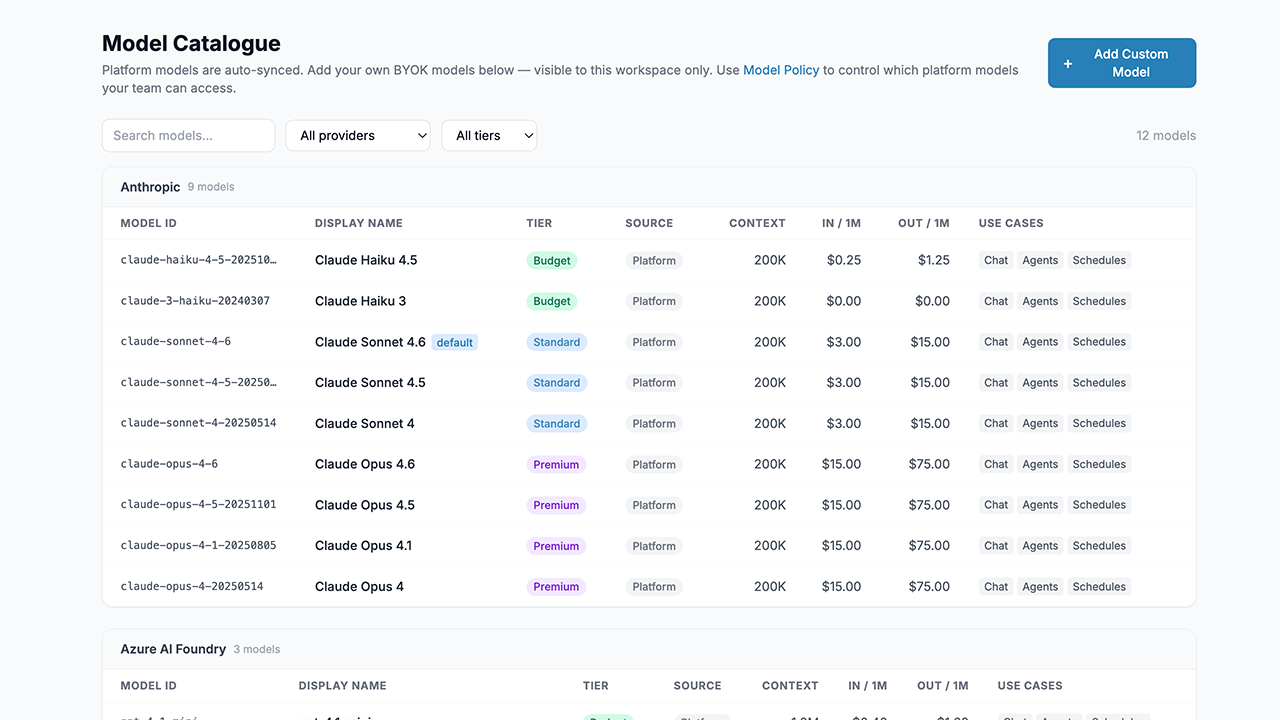Viewport: 1280px width, 720px height.
Task: Click the Premium tier badge for Claude Opus 4.6
Action: tap(556, 465)
